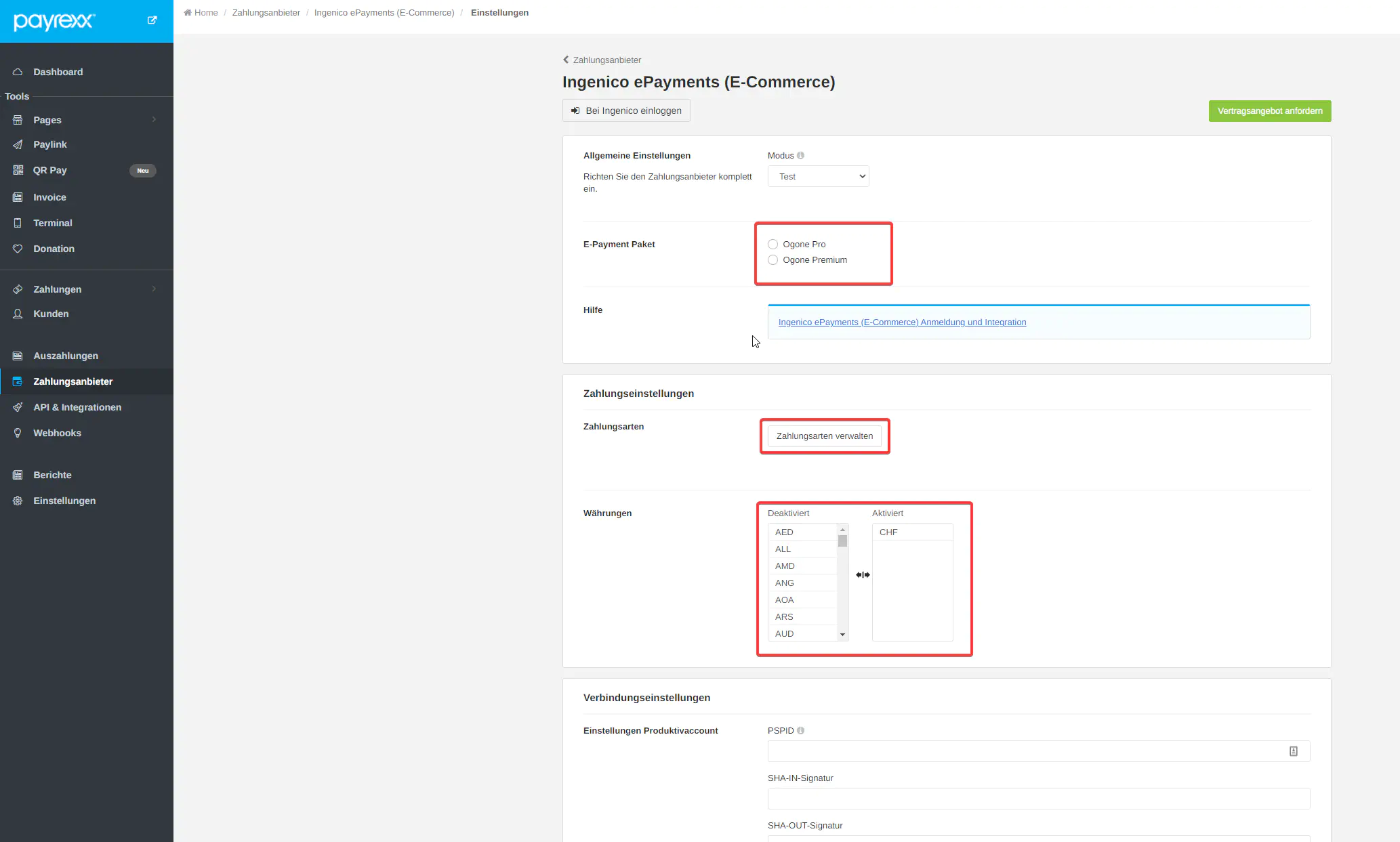The width and height of the screenshot is (1400, 842).
Task: Click the Donation heart icon
Action: coord(18,249)
